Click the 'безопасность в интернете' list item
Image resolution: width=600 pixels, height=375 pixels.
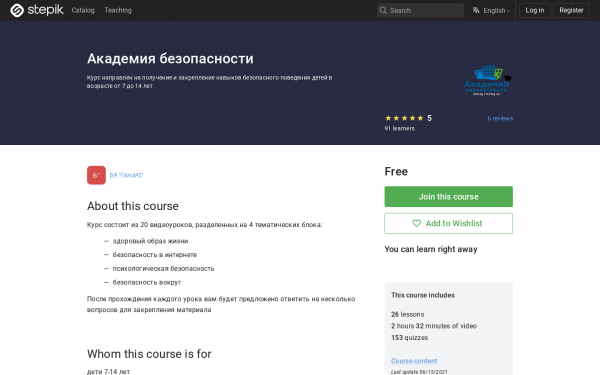click(155, 255)
